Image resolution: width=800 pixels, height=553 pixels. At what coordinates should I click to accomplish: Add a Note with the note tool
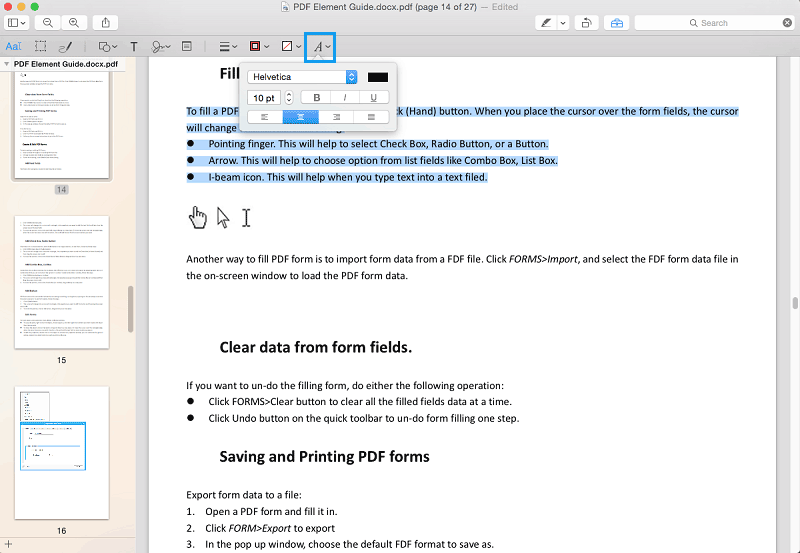(x=187, y=46)
